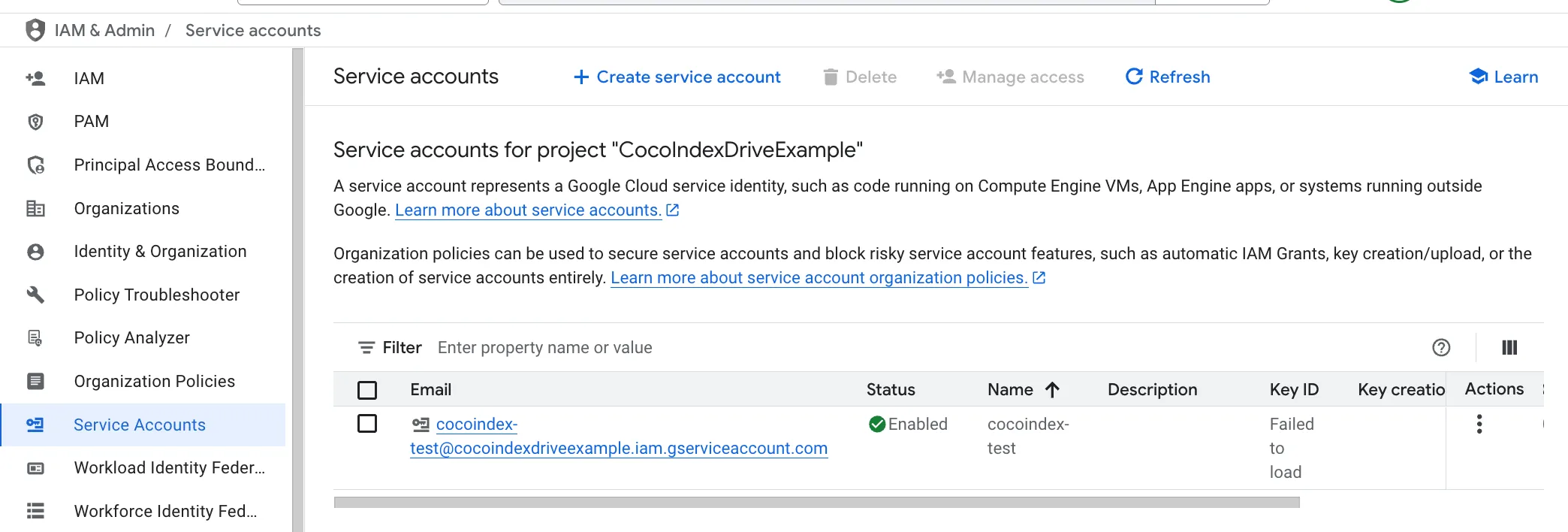Click the IAM add-person icon
This screenshot has width=1568, height=532.
tap(35, 78)
